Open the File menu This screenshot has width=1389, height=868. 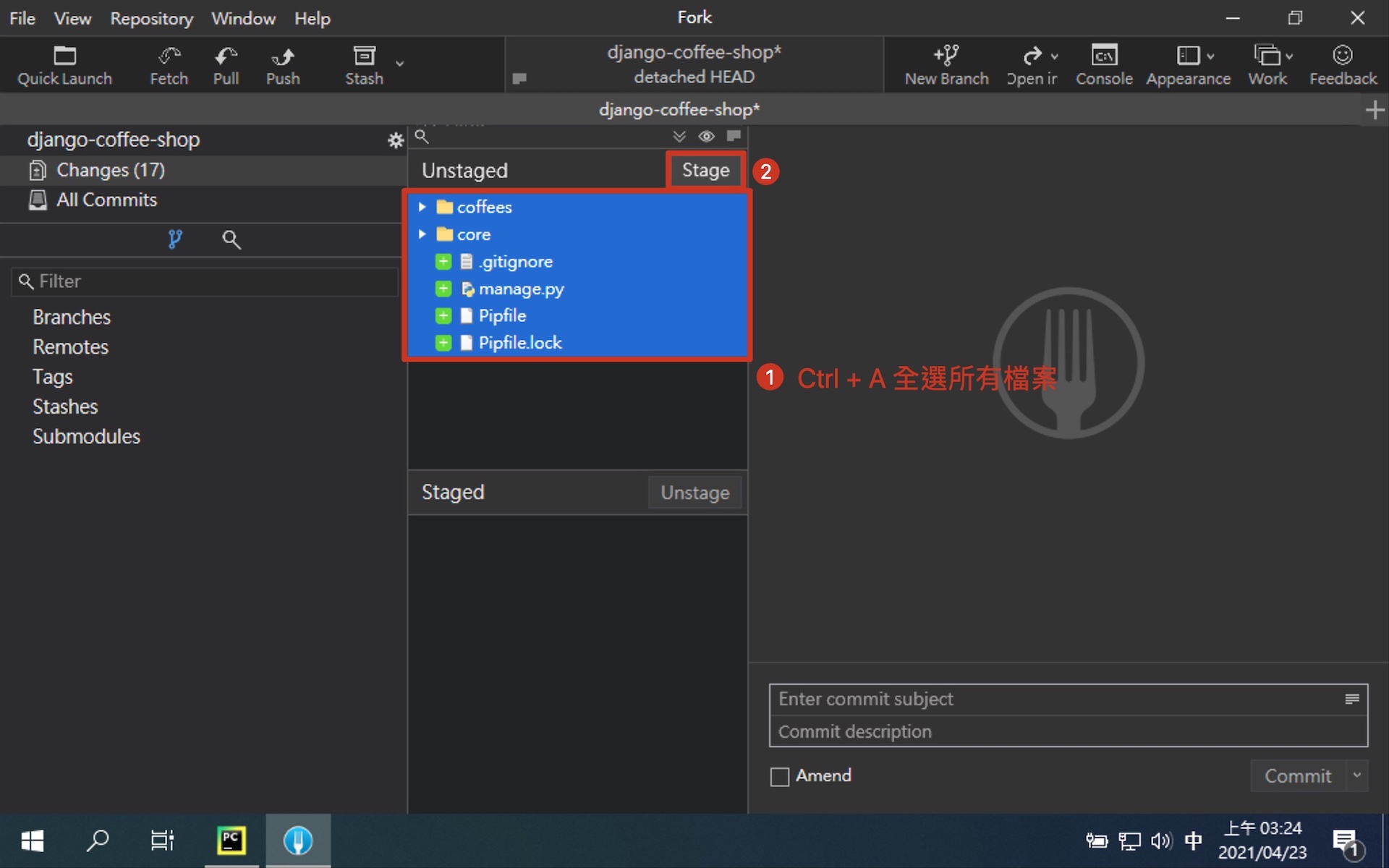pos(22,18)
